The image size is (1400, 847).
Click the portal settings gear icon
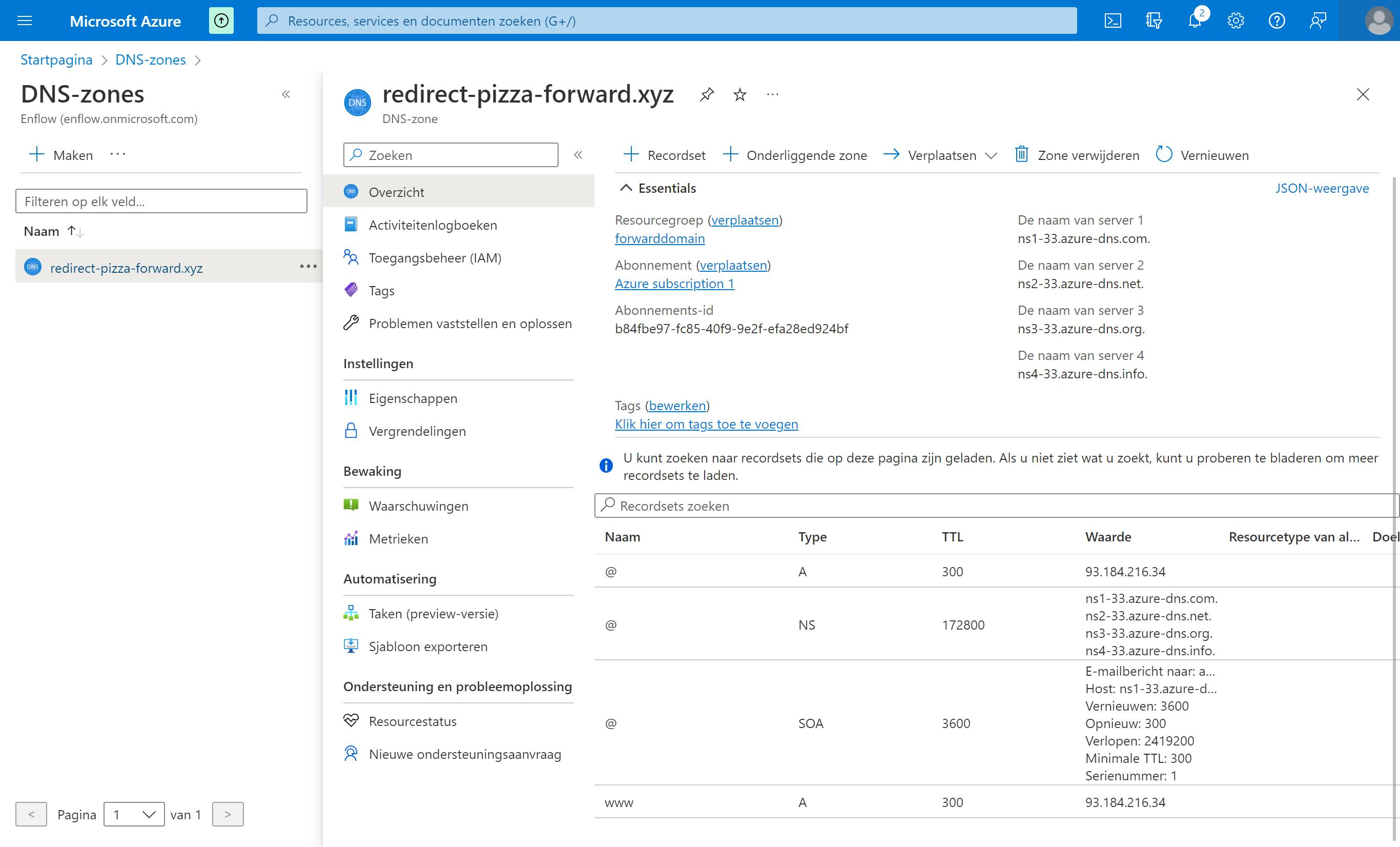[1235, 21]
